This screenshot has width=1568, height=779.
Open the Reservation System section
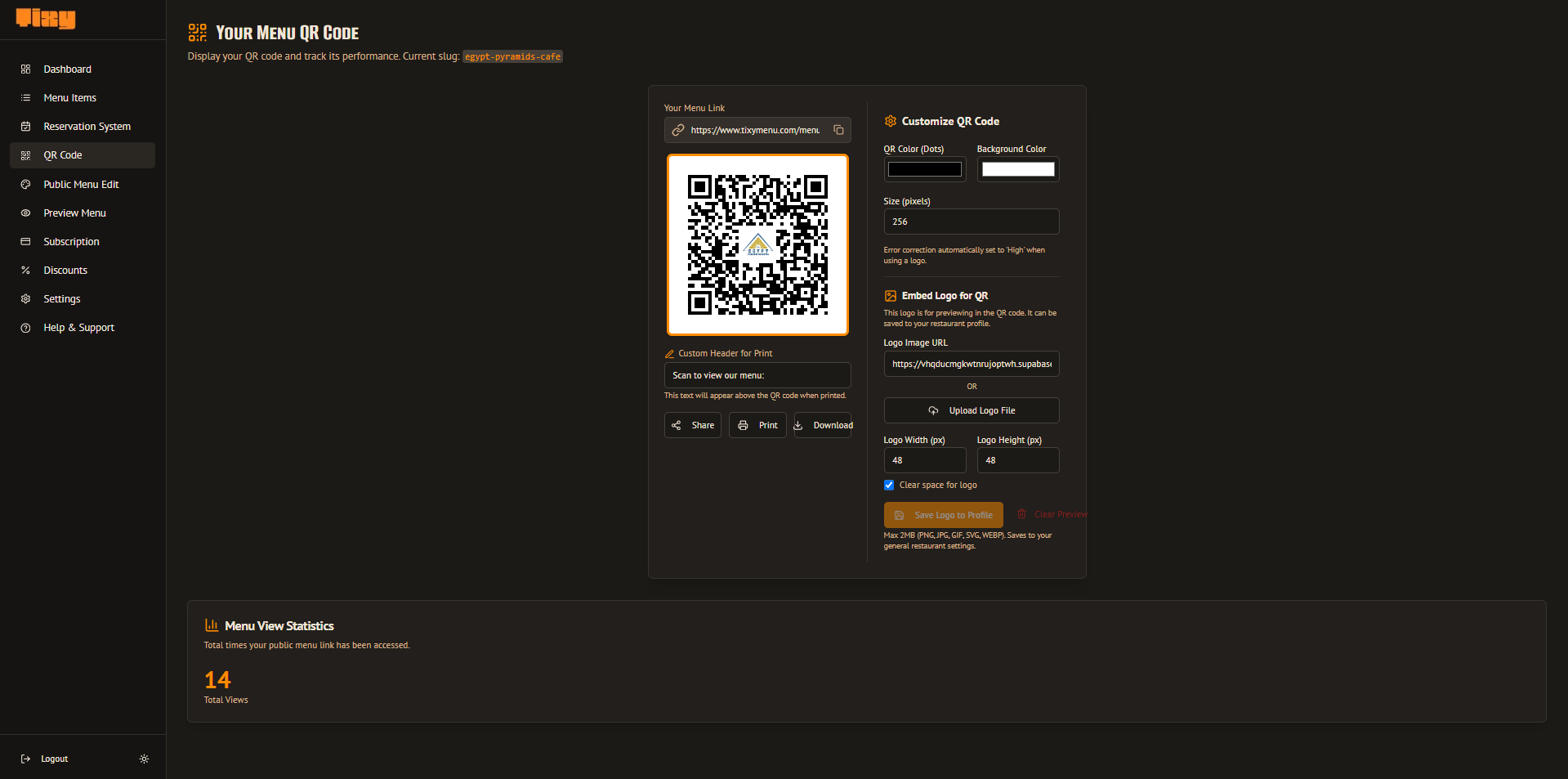83,127
